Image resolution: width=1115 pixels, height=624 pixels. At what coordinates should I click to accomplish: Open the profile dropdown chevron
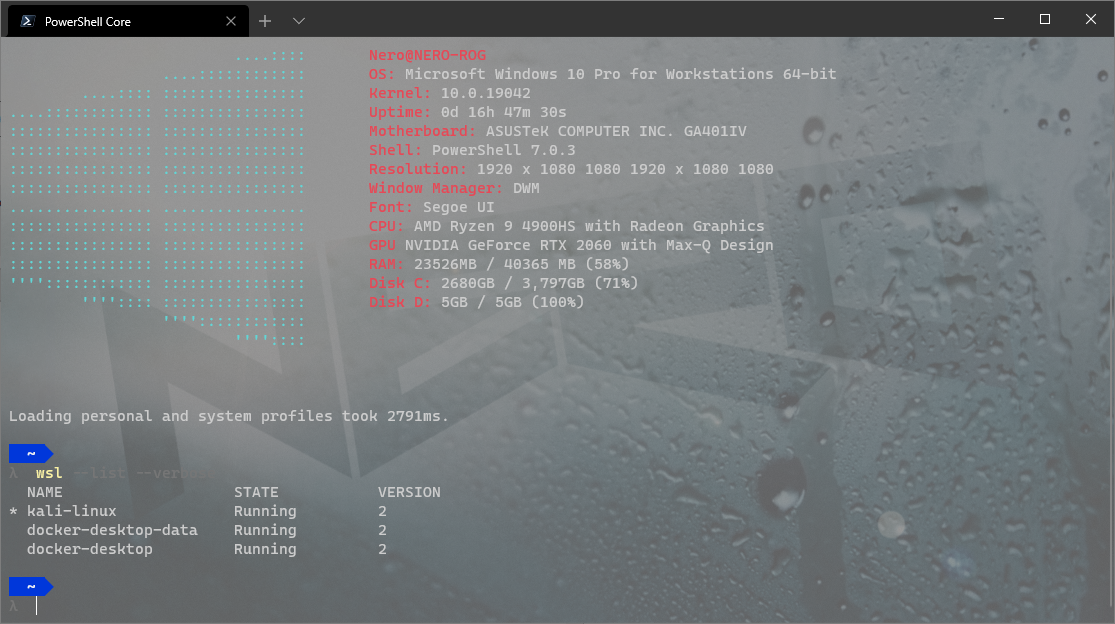coord(299,21)
